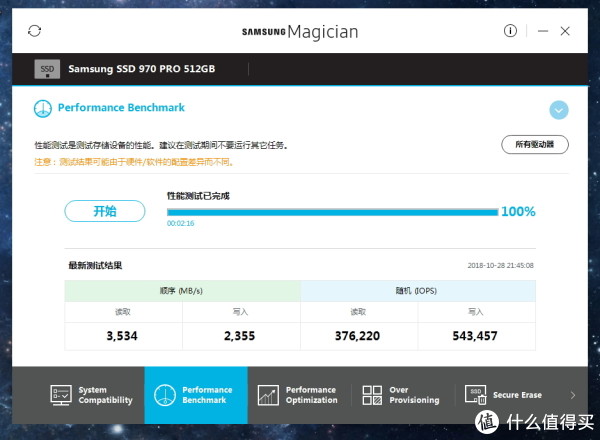600x440 pixels.
Task: Click the Performance Benchmark gauge icon in the bottom bar
Action: [165, 395]
